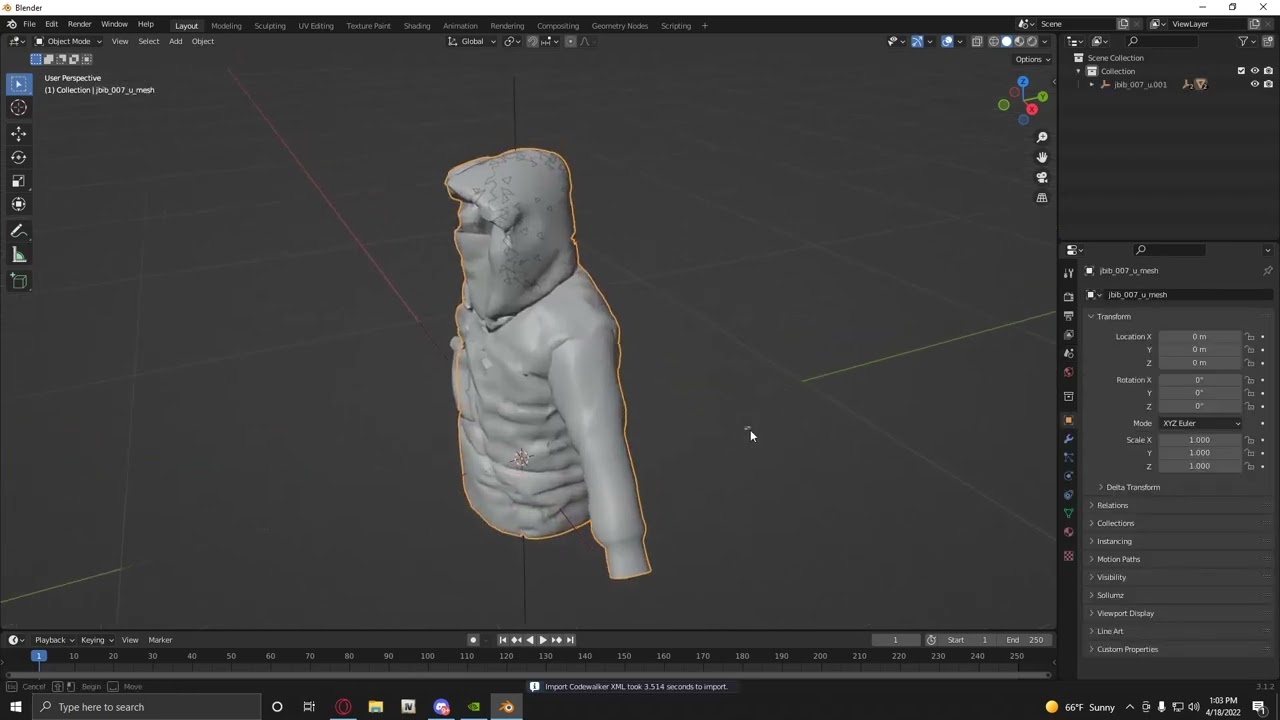Open the outliner filter funnel icon
The width and height of the screenshot is (1280, 720).
(1243, 41)
